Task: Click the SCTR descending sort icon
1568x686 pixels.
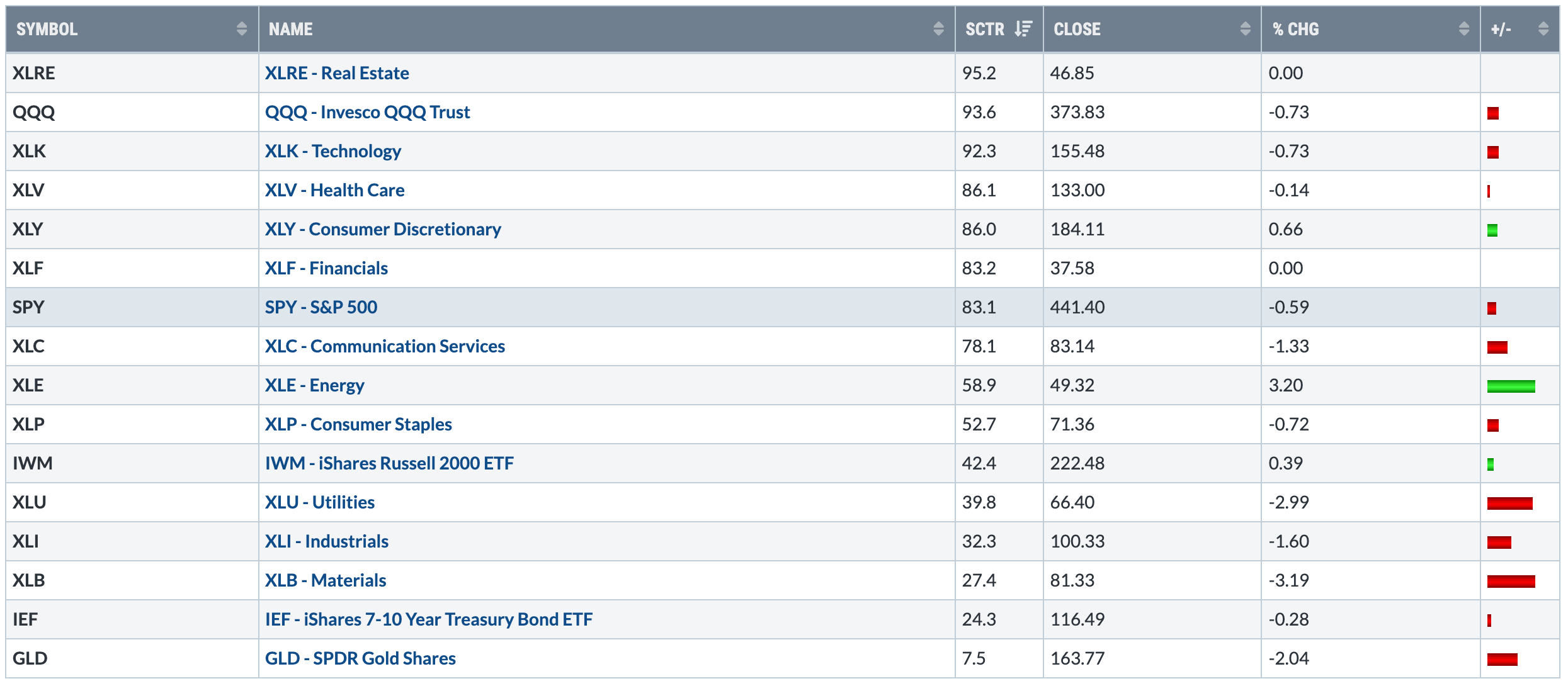Action: pyautogui.click(x=1023, y=29)
